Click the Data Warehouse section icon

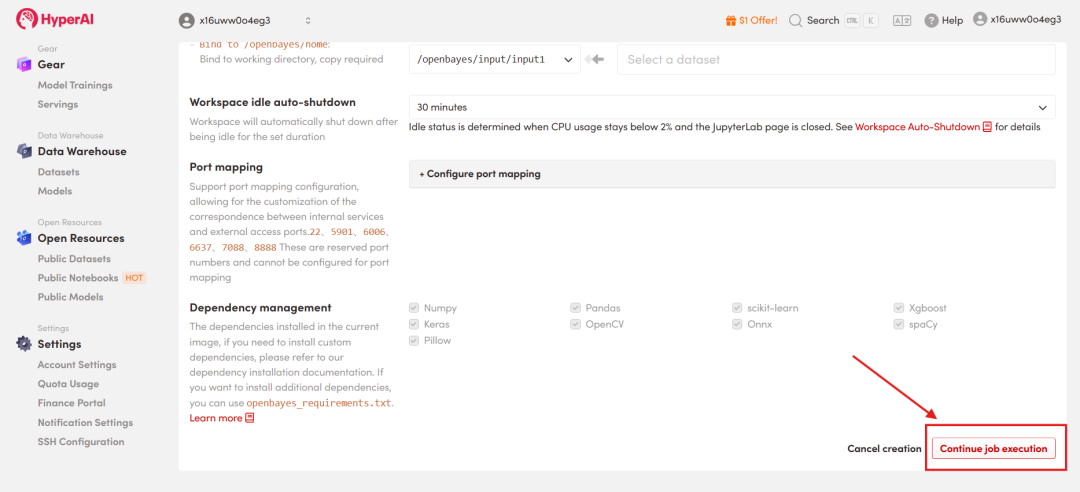pos(24,152)
